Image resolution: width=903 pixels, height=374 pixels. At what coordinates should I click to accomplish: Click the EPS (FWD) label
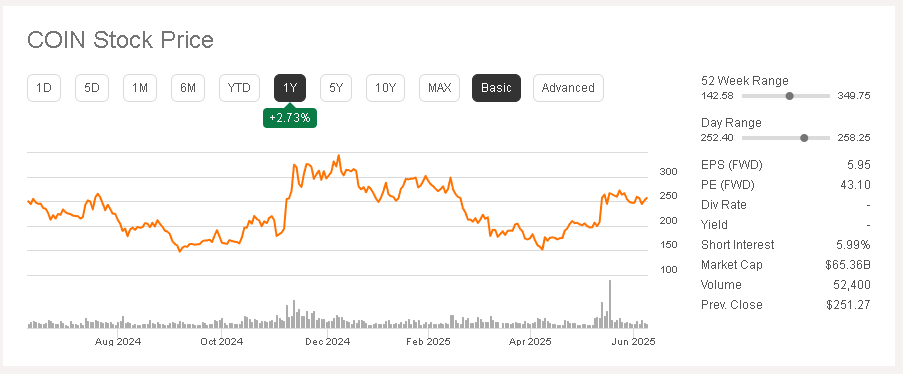tap(731, 165)
